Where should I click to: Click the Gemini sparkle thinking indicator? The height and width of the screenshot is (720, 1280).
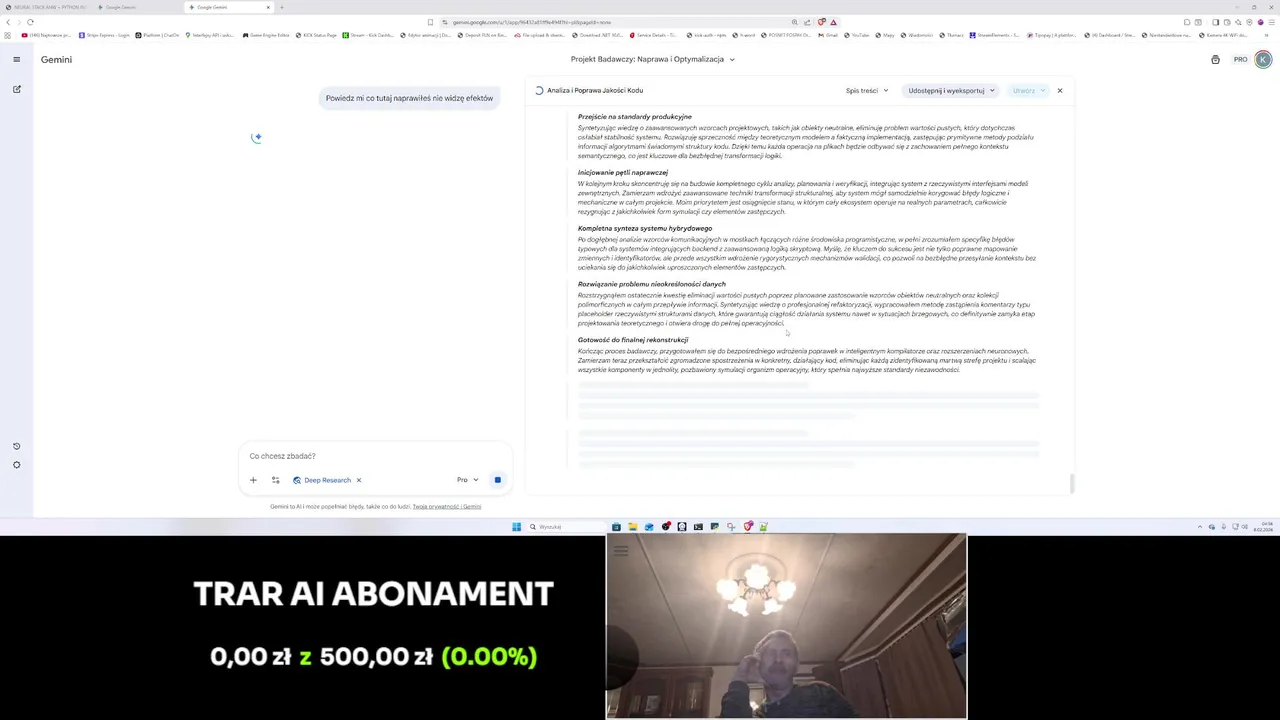point(256,138)
